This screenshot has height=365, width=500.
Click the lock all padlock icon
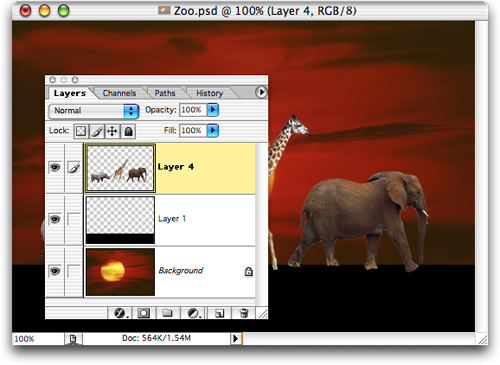point(128,131)
